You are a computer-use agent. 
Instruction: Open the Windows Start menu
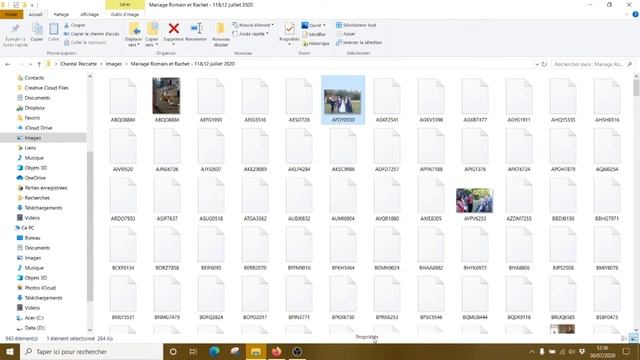(x=10, y=351)
